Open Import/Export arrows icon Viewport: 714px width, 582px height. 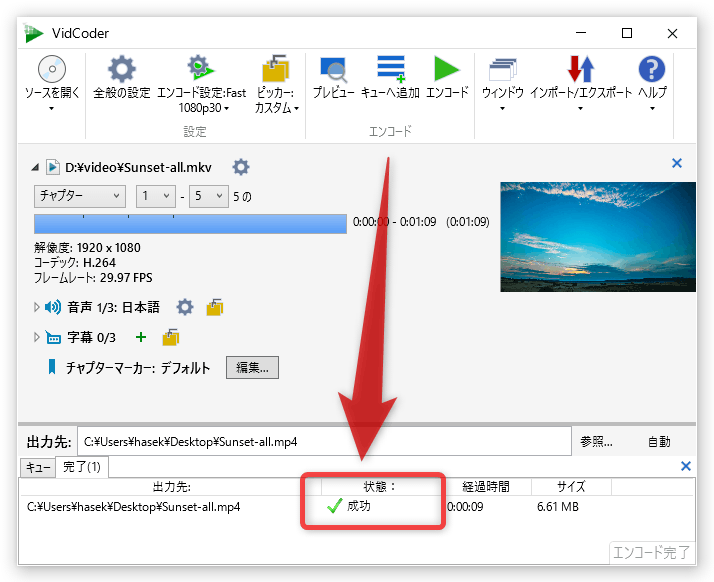[x=581, y=69]
